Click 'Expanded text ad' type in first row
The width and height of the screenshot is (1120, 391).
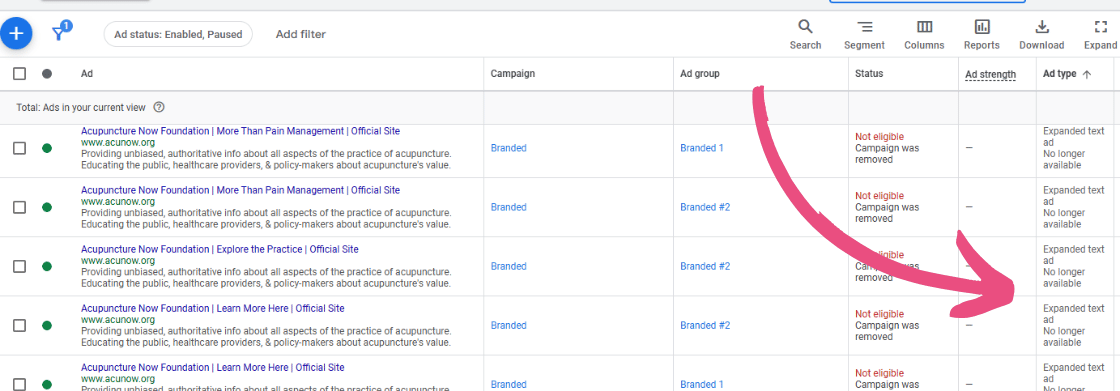(1074, 137)
